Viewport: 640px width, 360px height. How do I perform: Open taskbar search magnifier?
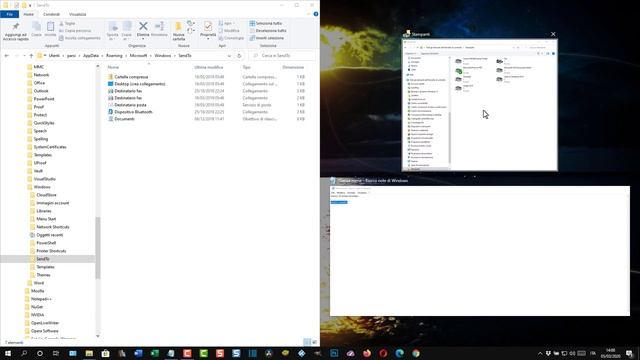(x=24, y=353)
